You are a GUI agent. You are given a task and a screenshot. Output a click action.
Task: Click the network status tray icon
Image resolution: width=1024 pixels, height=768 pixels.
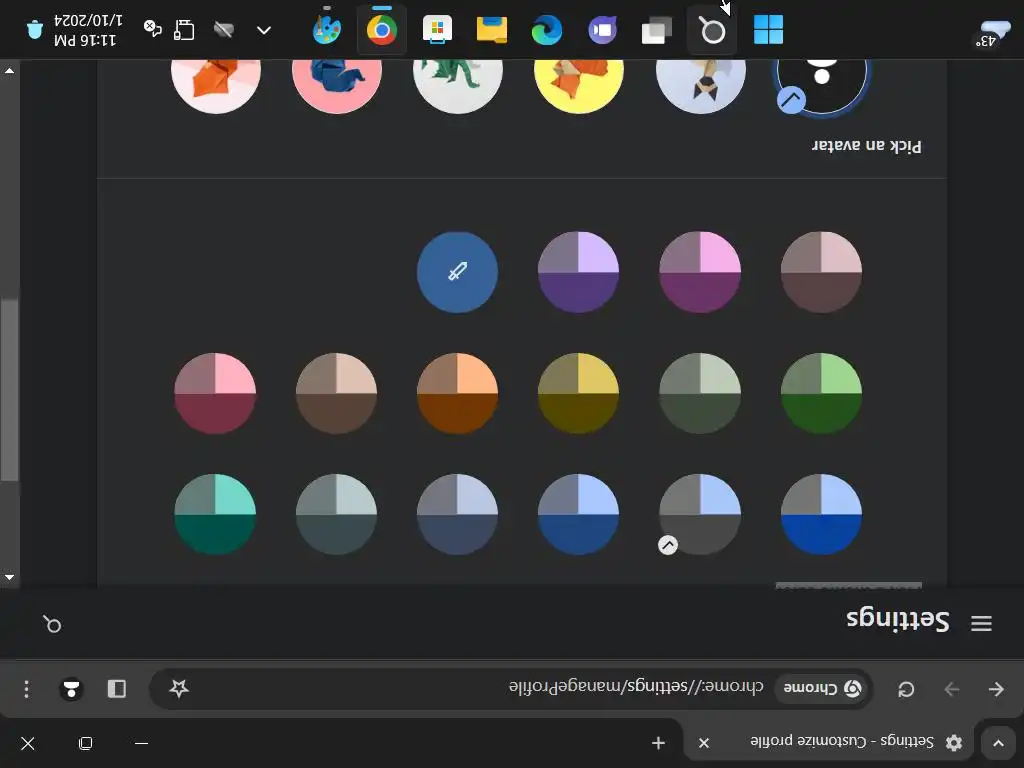(x=184, y=30)
